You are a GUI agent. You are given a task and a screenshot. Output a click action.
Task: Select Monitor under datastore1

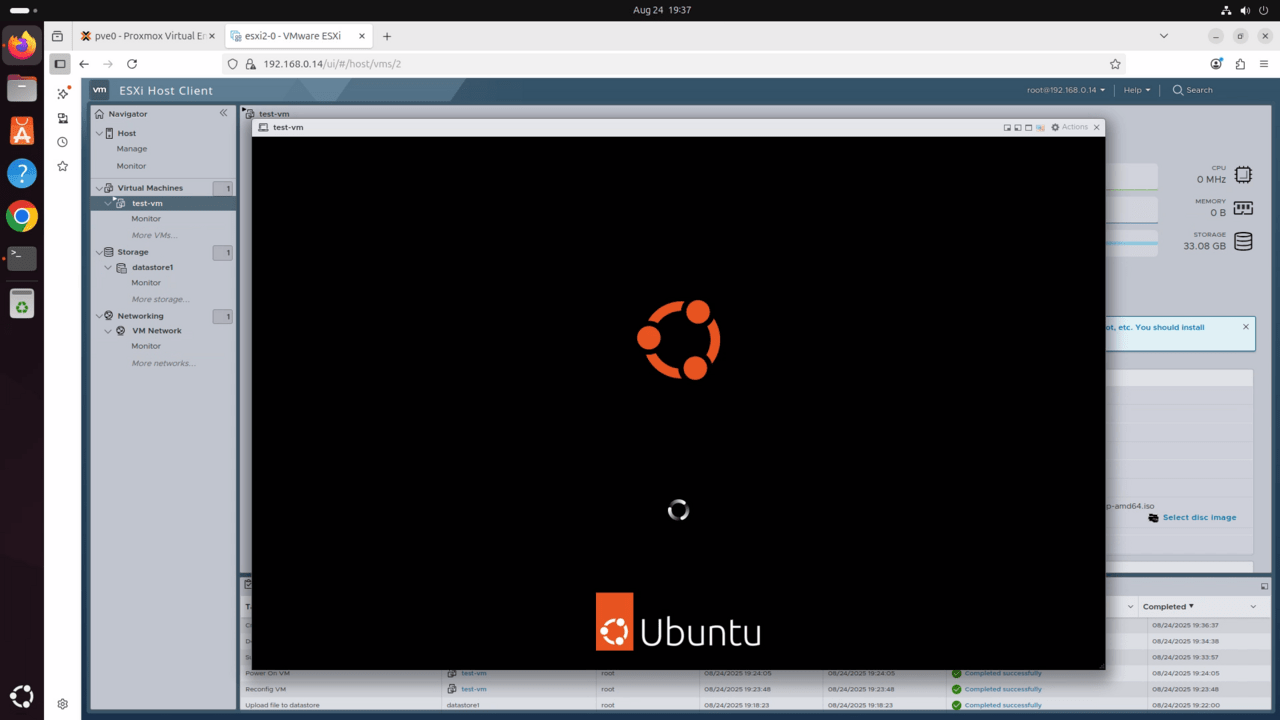tap(146, 283)
